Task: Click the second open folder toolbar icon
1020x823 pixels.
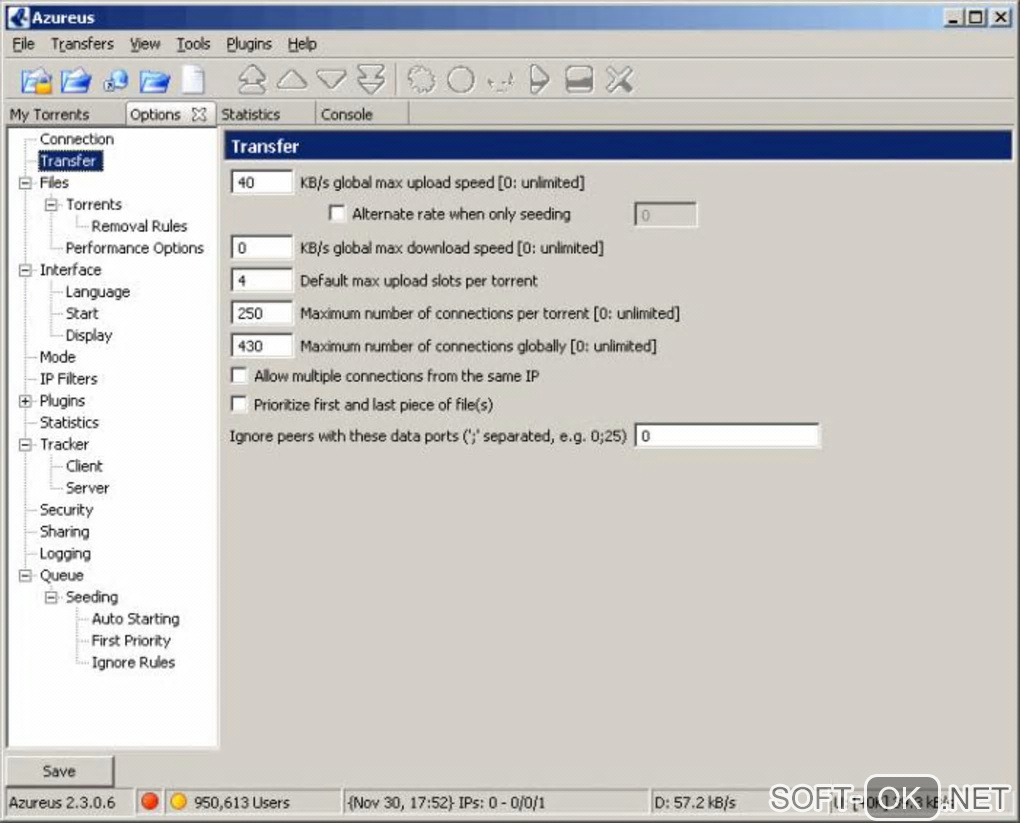Action: [x=76, y=81]
